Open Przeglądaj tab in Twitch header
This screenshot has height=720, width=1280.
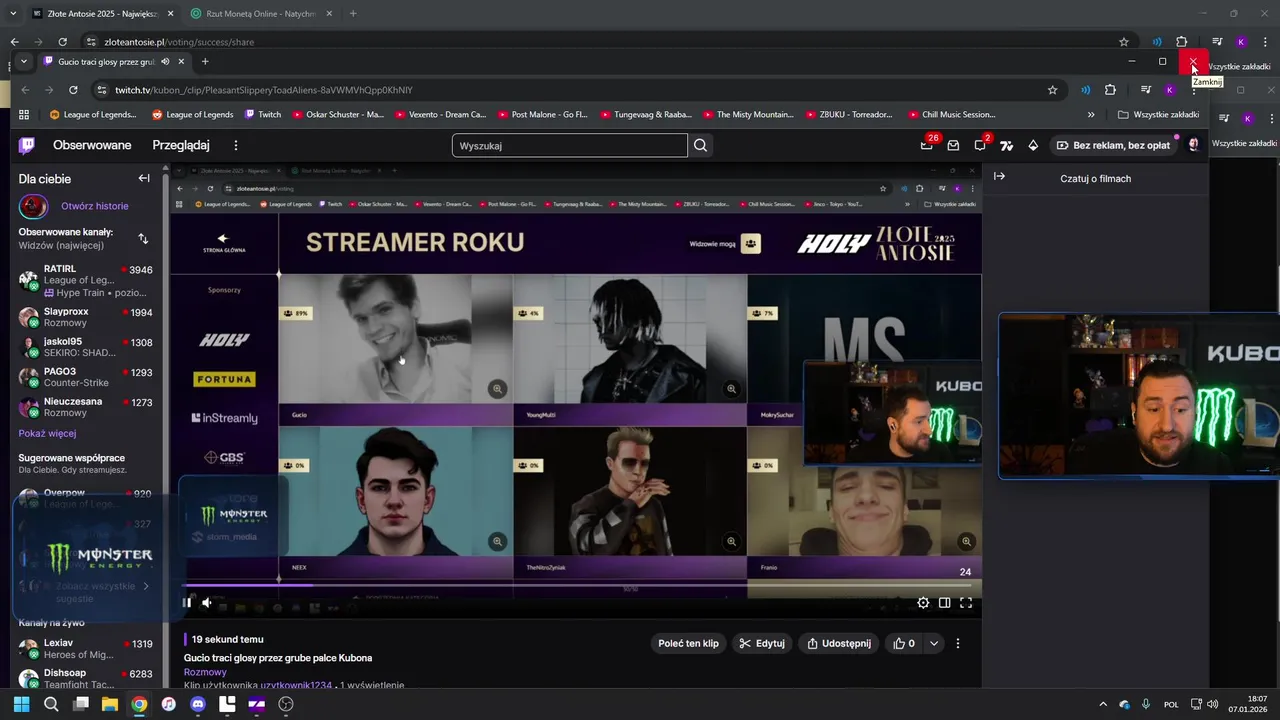click(181, 145)
